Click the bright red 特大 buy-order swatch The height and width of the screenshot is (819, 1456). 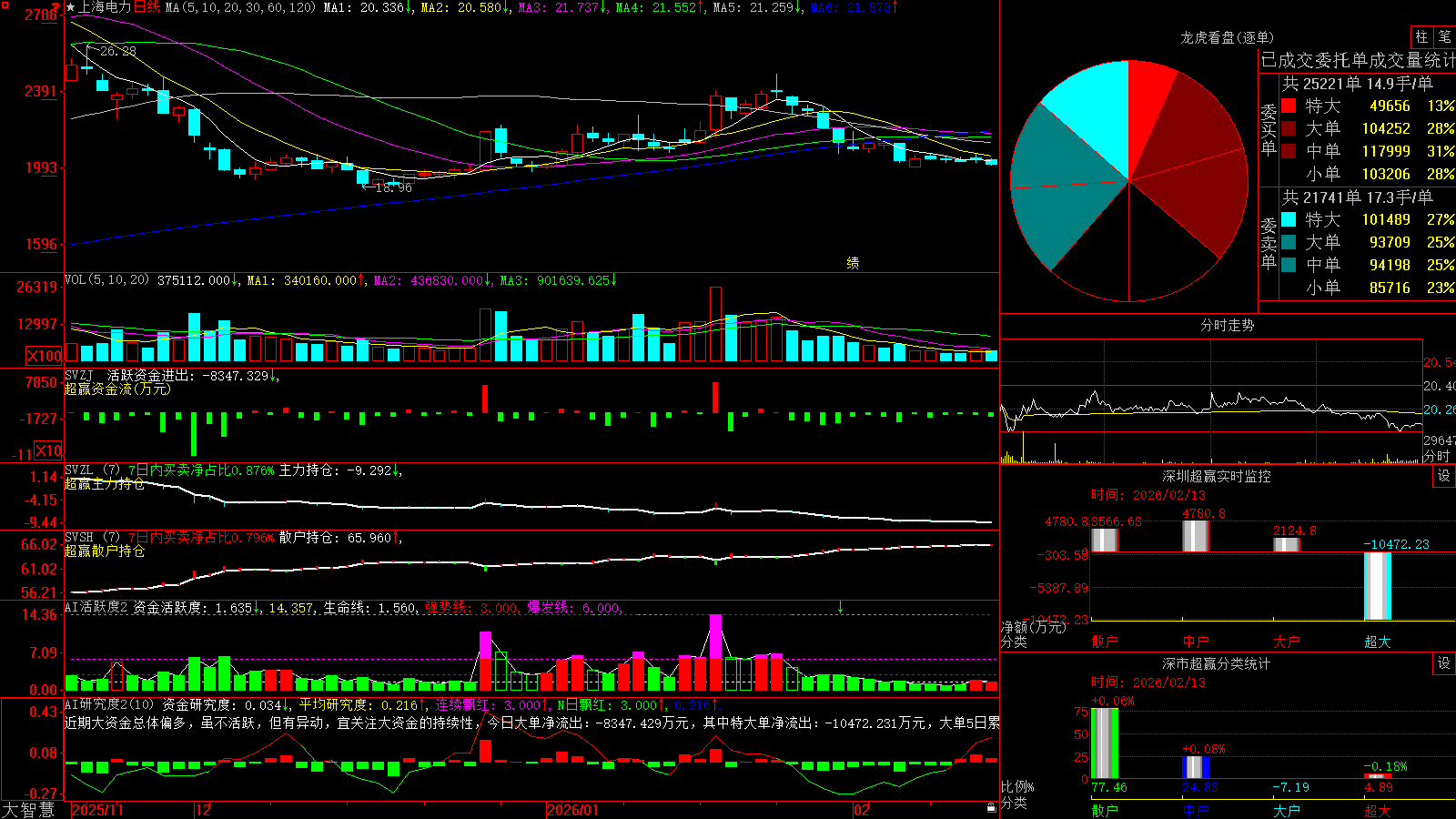(1289, 106)
